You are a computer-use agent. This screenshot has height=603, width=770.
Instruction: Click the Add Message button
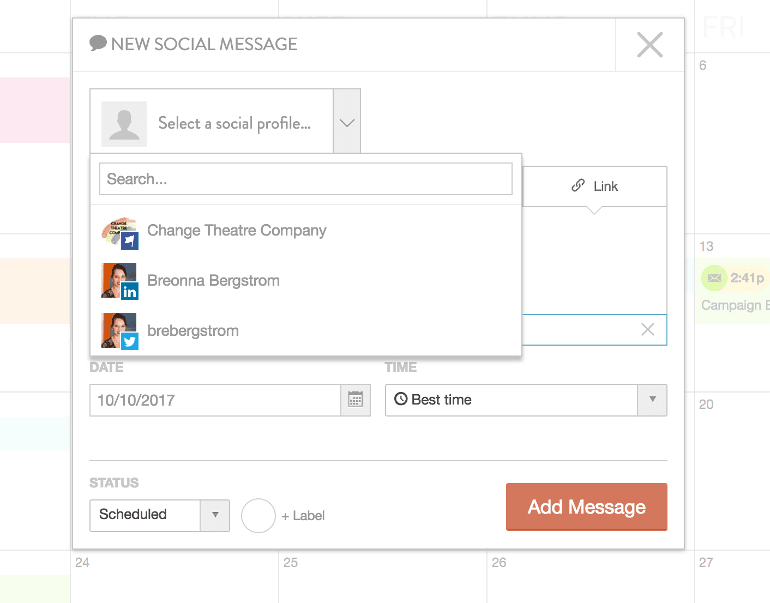point(586,507)
